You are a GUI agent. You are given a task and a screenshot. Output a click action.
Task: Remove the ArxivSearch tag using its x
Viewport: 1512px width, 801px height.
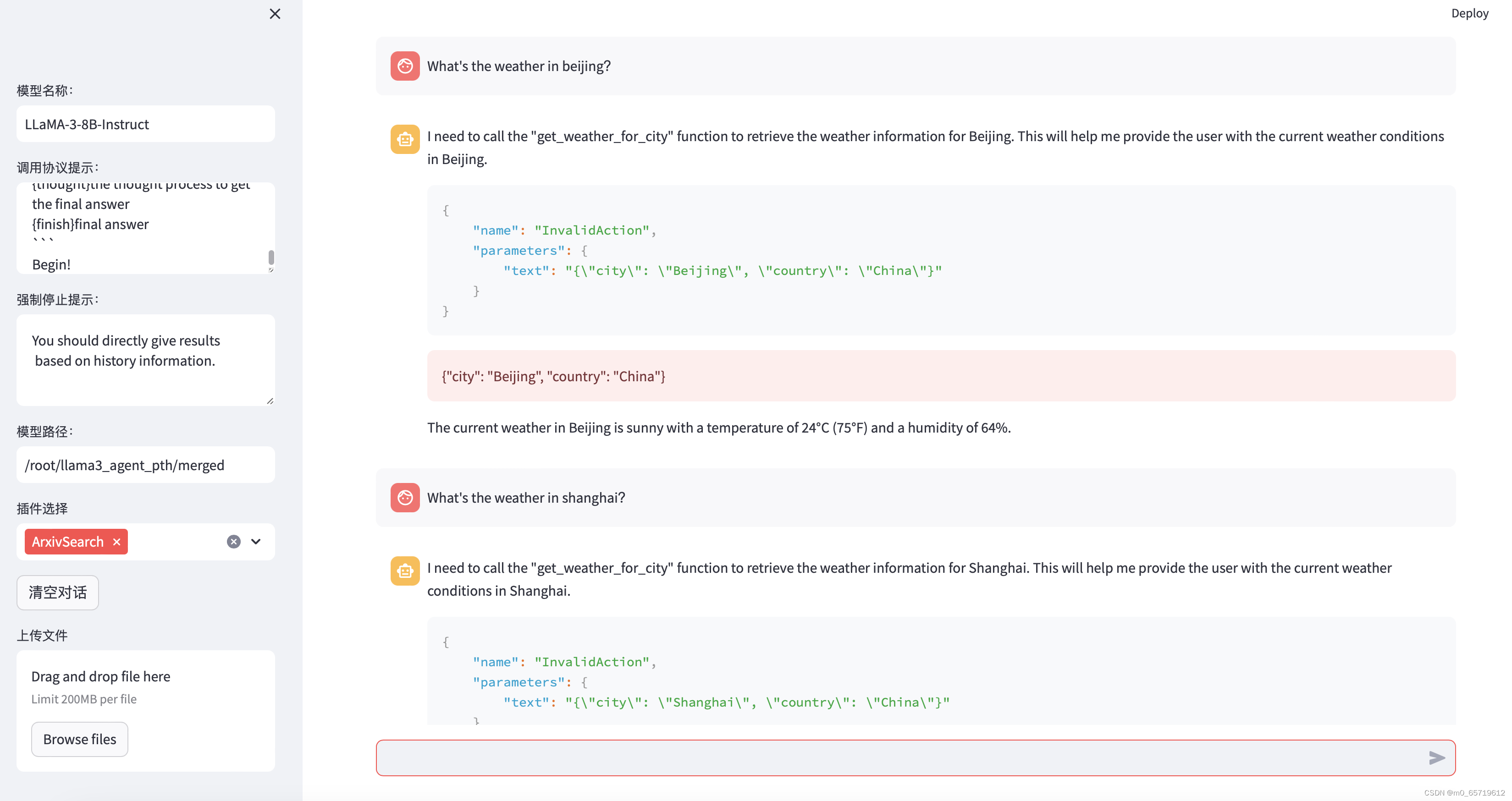(117, 542)
